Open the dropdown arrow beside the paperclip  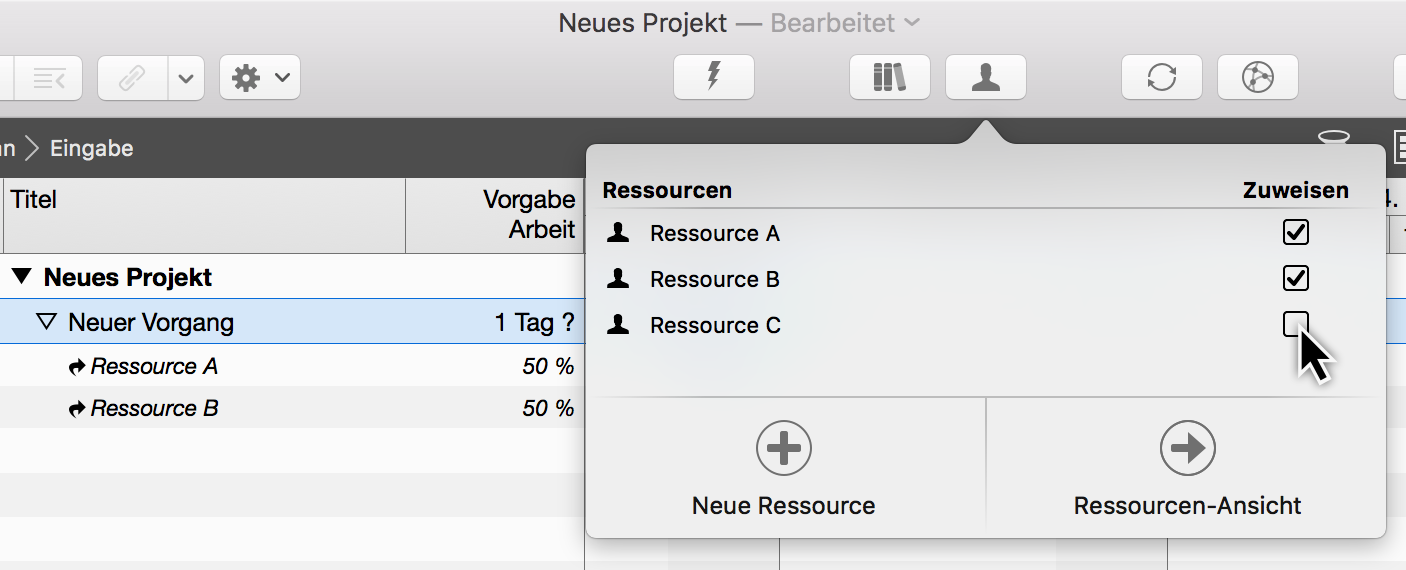tap(186, 78)
